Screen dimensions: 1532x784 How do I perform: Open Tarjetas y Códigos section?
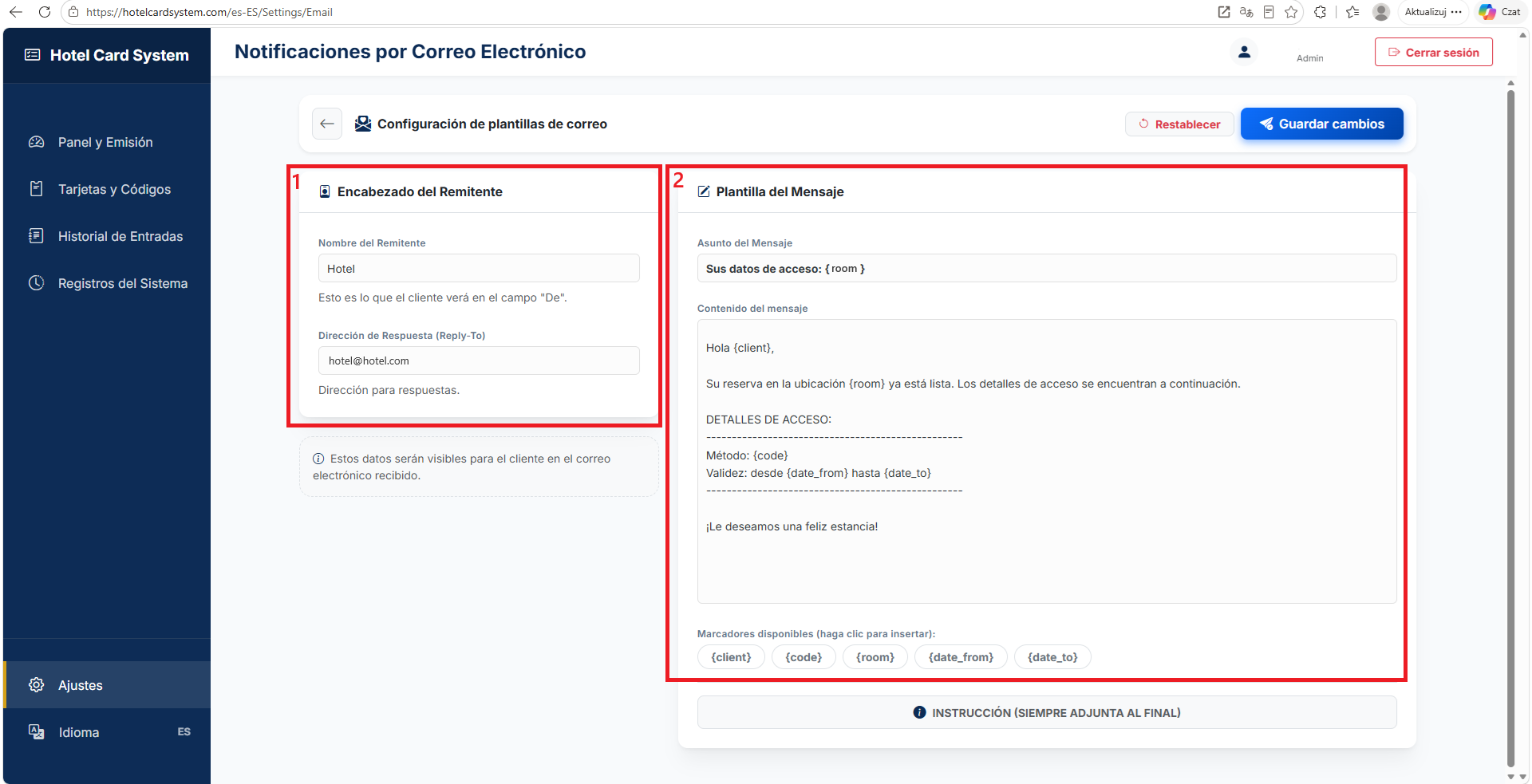click(x=107, y=189)
